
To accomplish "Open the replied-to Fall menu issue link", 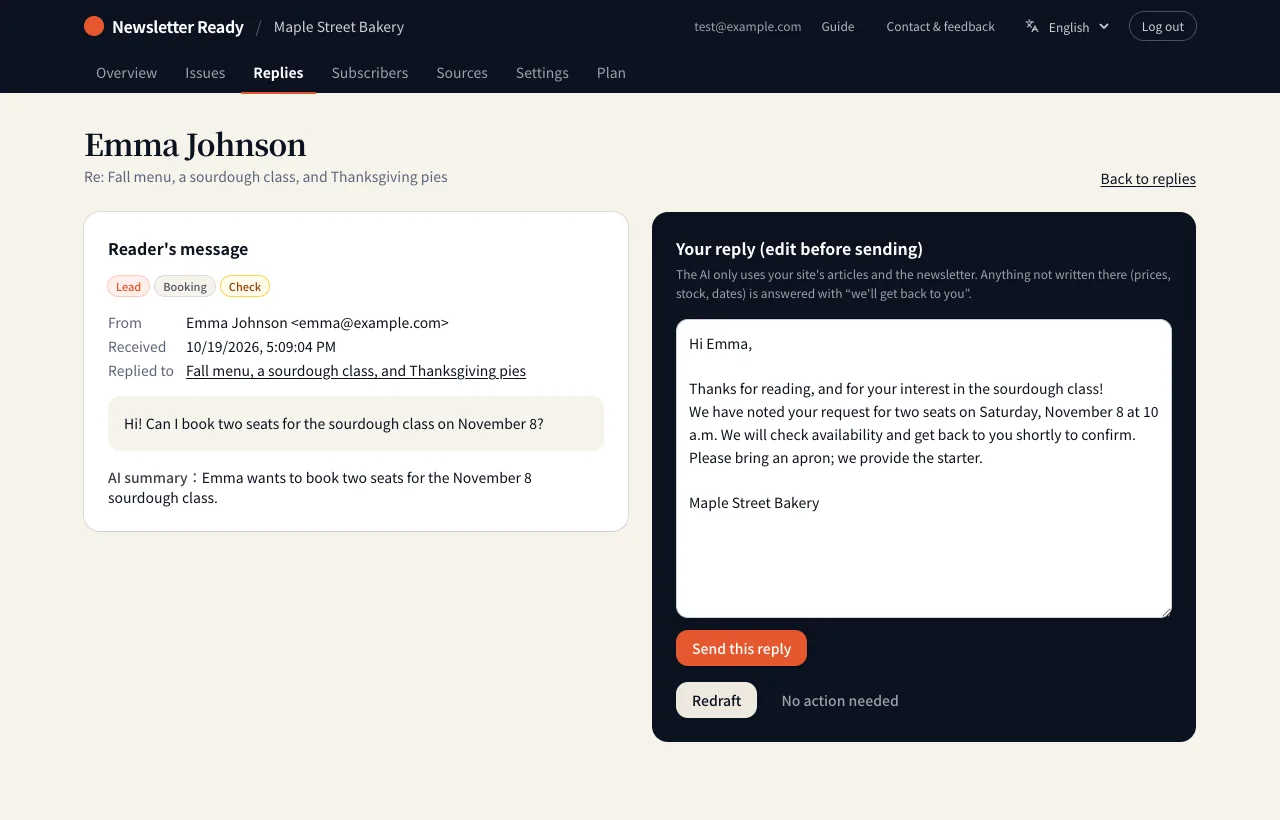I will (x=356, y=371).
